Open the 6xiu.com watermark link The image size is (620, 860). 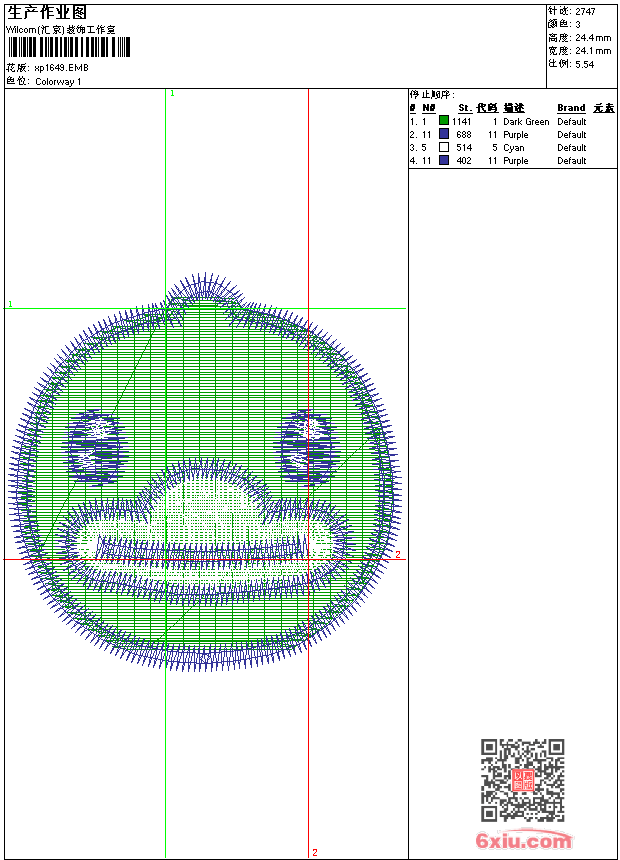tap(523, 841)
